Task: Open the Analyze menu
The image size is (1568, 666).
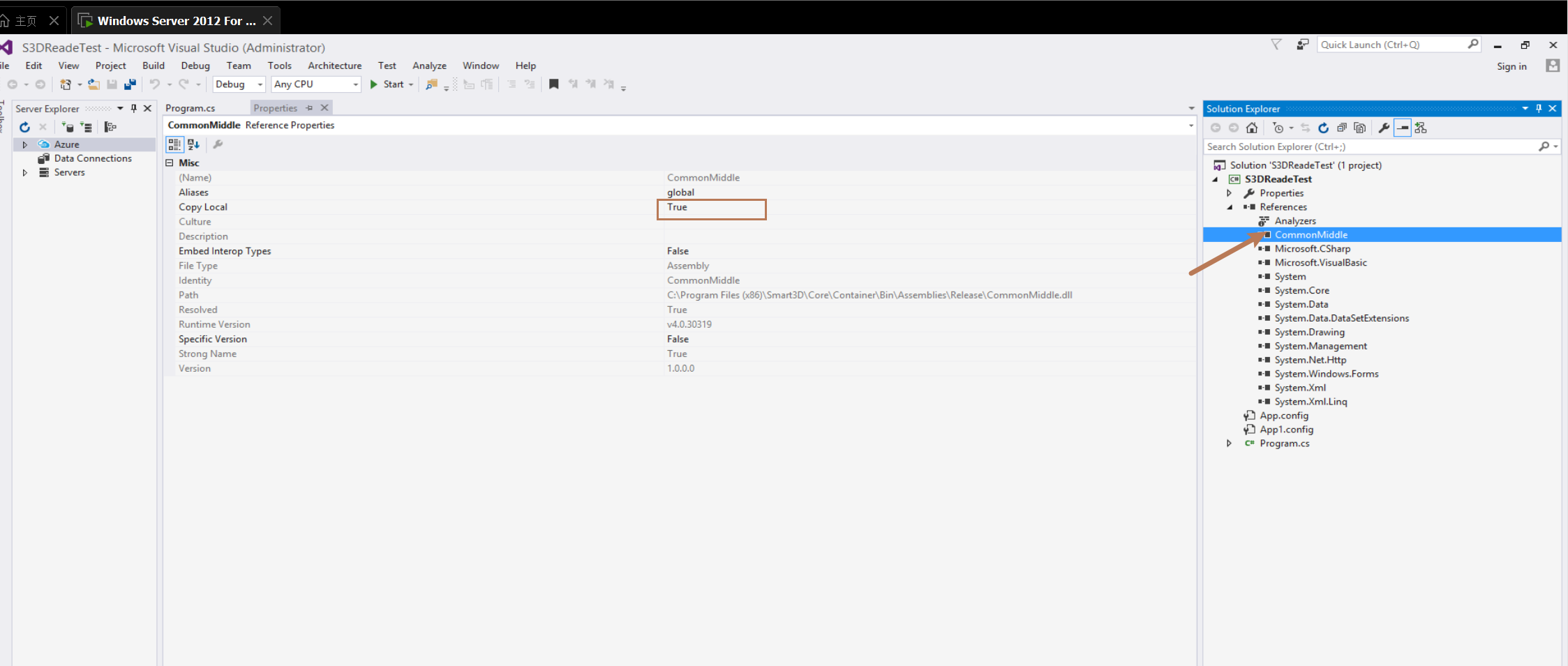Action: [x=429, y=66]
